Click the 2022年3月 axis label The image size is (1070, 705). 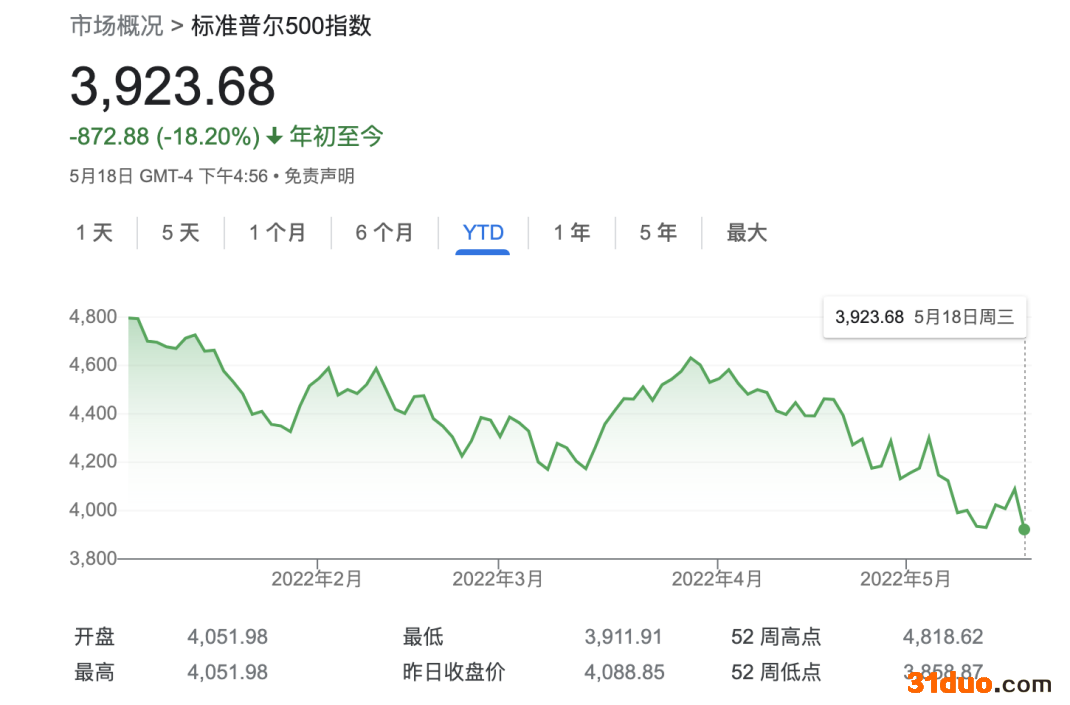coord(497,579)
